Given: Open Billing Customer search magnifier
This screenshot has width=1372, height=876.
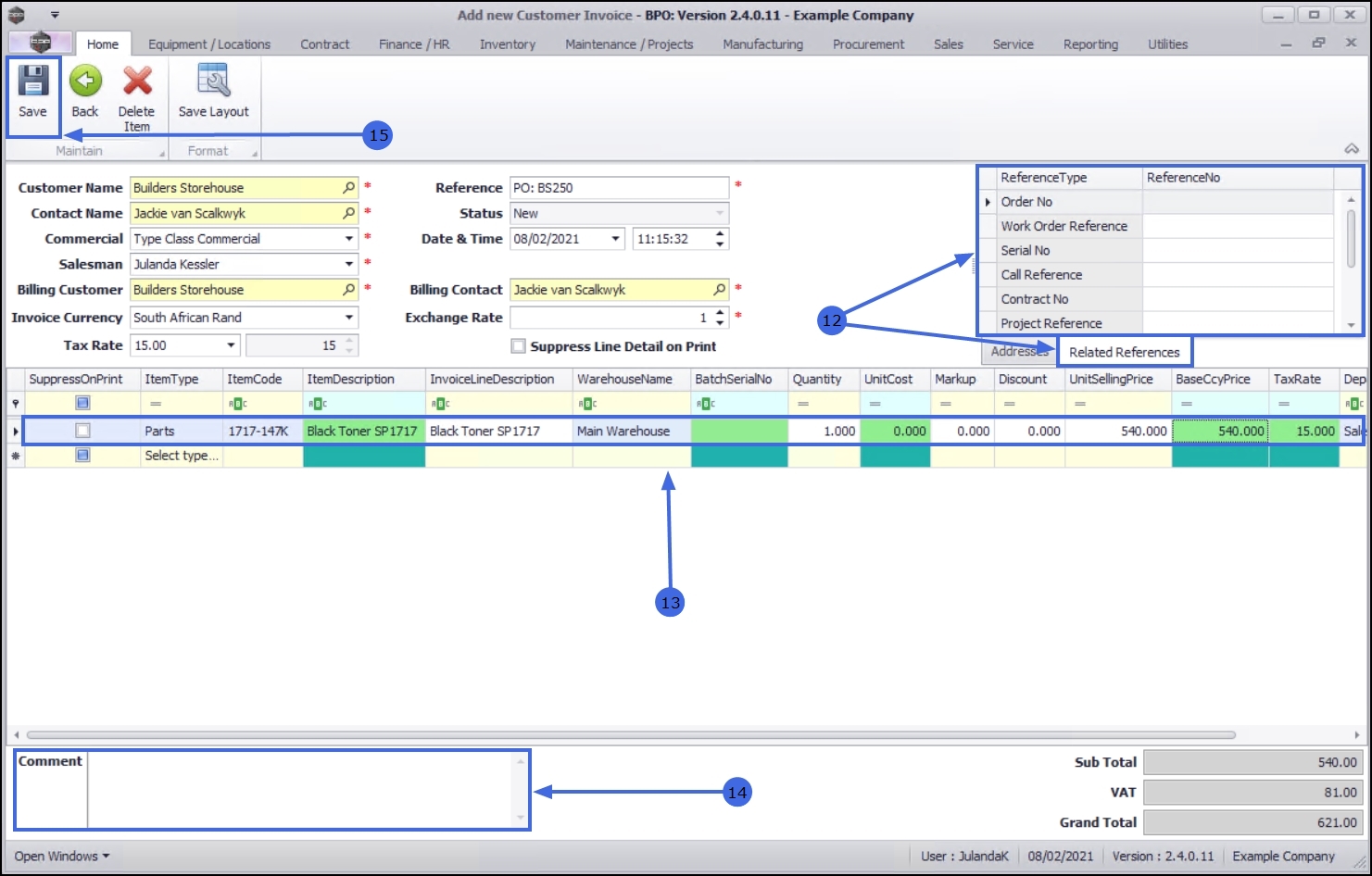Looking at the screenshot, I should tap(349, 290).
